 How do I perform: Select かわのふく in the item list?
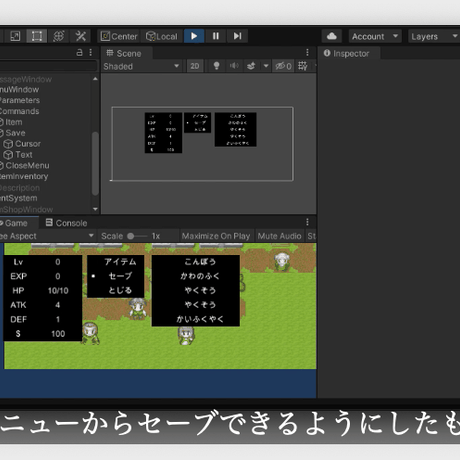pos(200,276)
